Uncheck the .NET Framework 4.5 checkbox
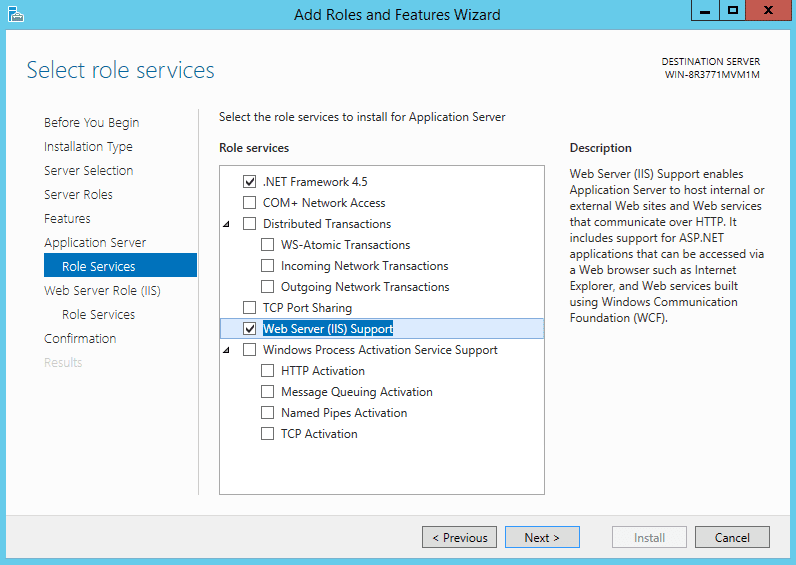The image size is (796, 565). (249, 181)
